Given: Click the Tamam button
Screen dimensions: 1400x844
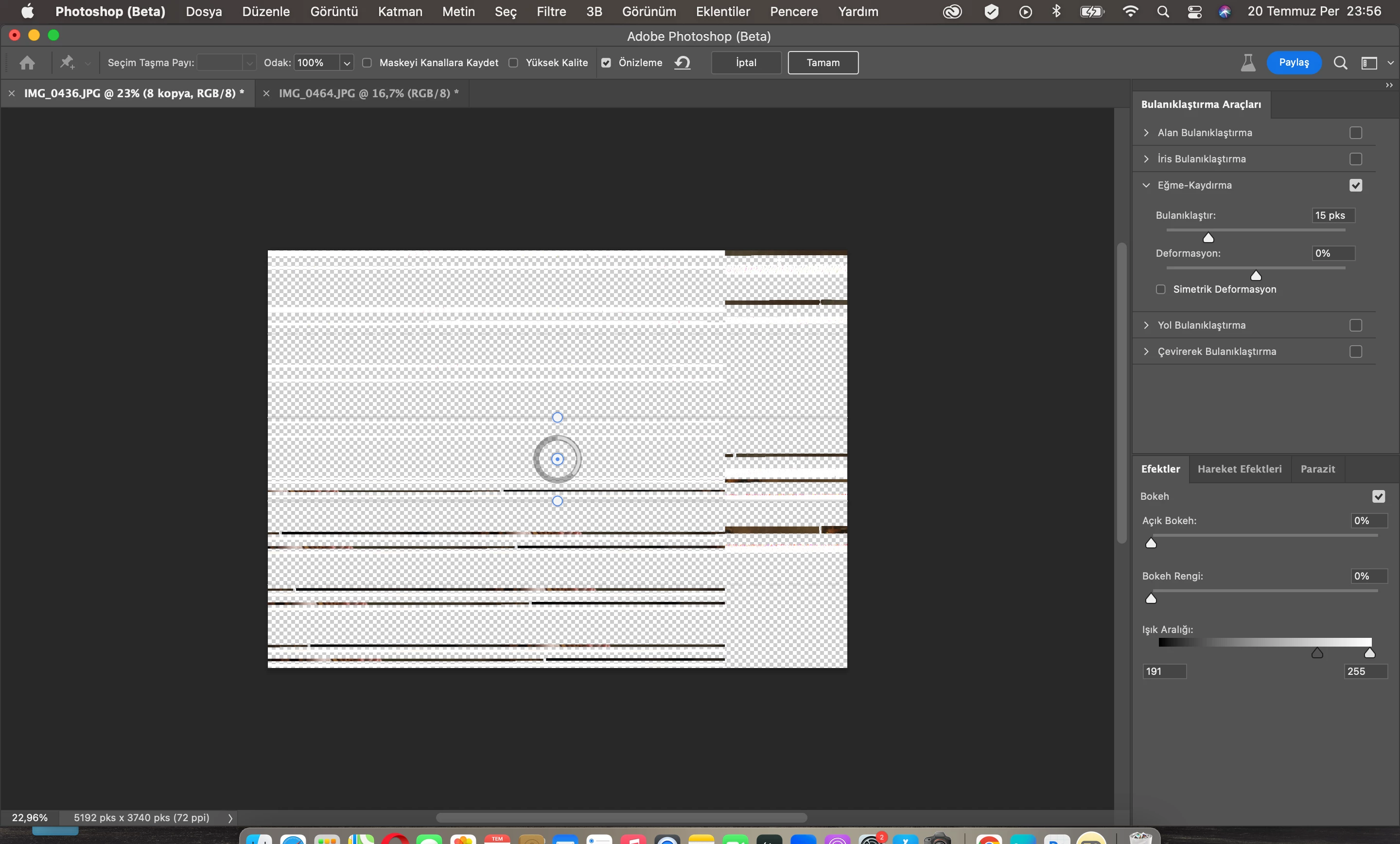Looking at the screenshot, I should tap(822, 63).
